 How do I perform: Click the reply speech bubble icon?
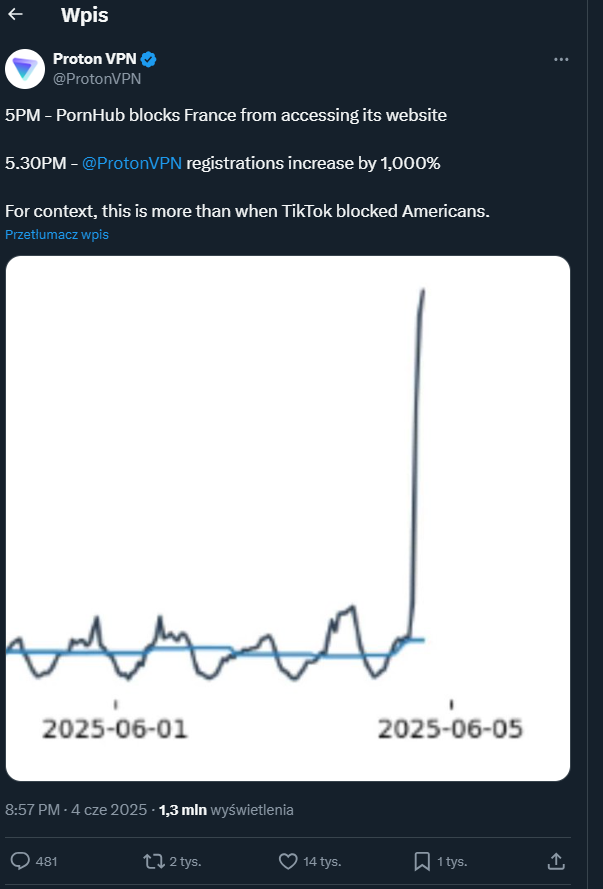[20, 862]
